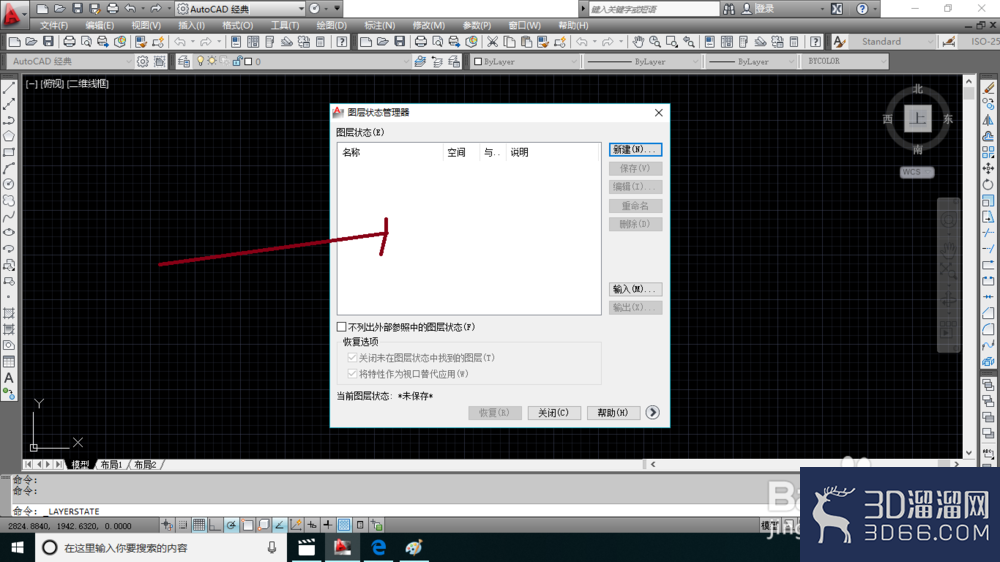Select the Revision Cloud tool
1000x562 pixels.
(9, 200)
